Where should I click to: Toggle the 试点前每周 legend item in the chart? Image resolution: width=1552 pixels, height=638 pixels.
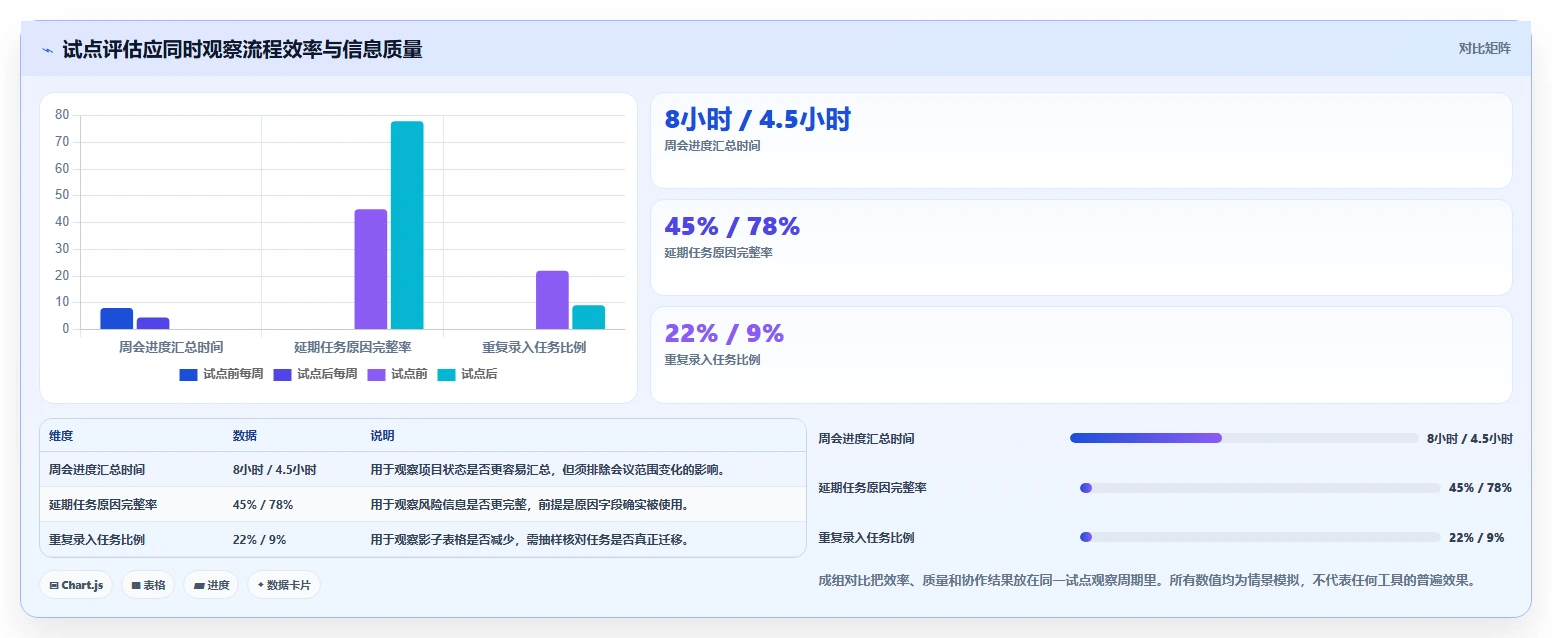221,374
